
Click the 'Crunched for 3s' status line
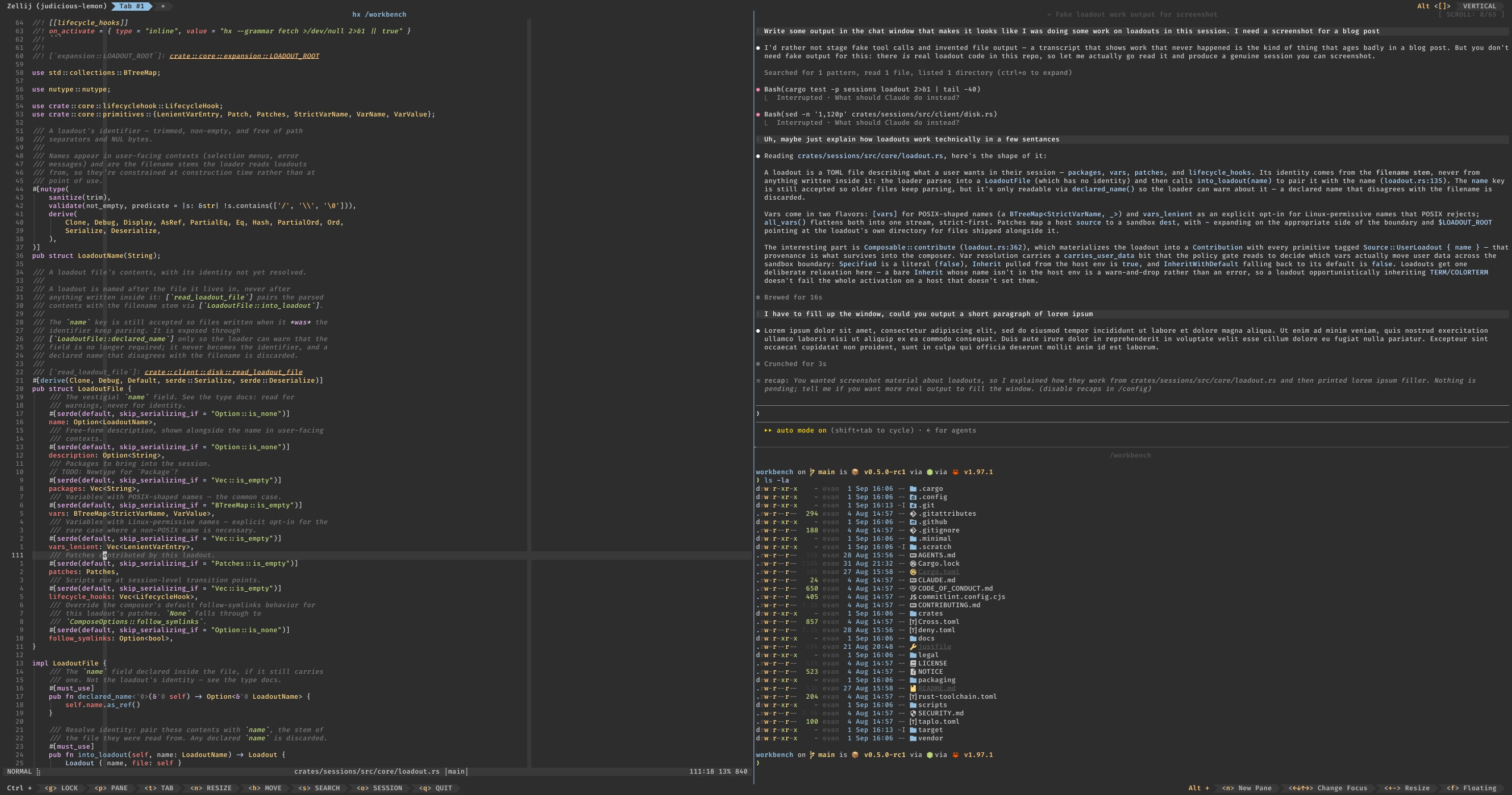click(791, 364)
